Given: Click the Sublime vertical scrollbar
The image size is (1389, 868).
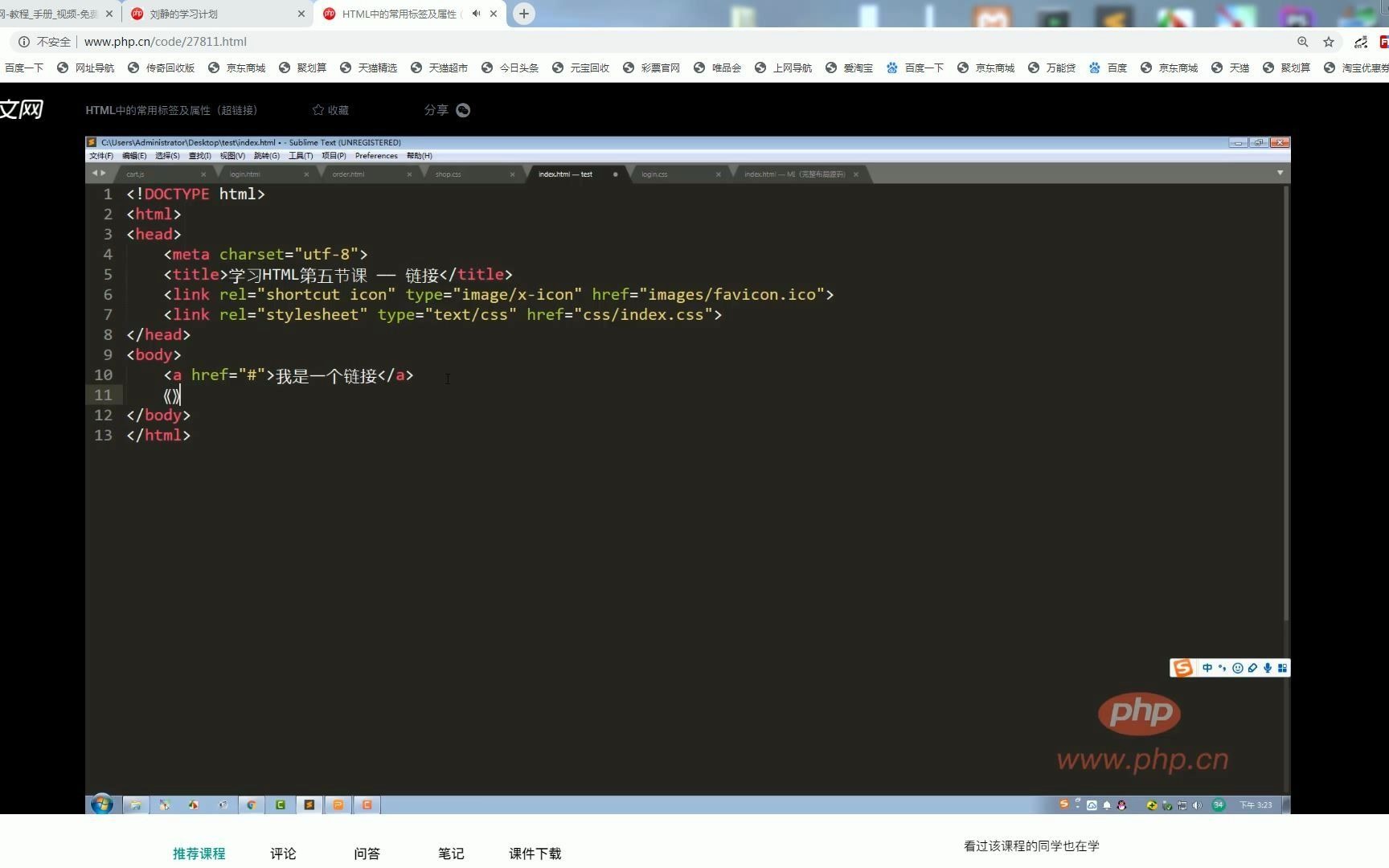Looking at the screenshot, I should [x=1286, y=402].
